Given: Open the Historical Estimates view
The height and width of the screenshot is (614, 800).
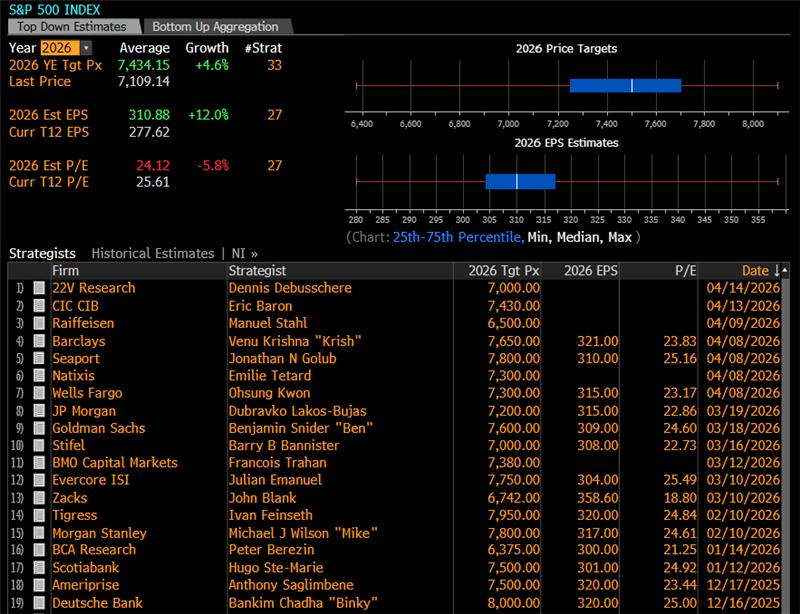Looking at the screenshot, I should click(152, 253).
